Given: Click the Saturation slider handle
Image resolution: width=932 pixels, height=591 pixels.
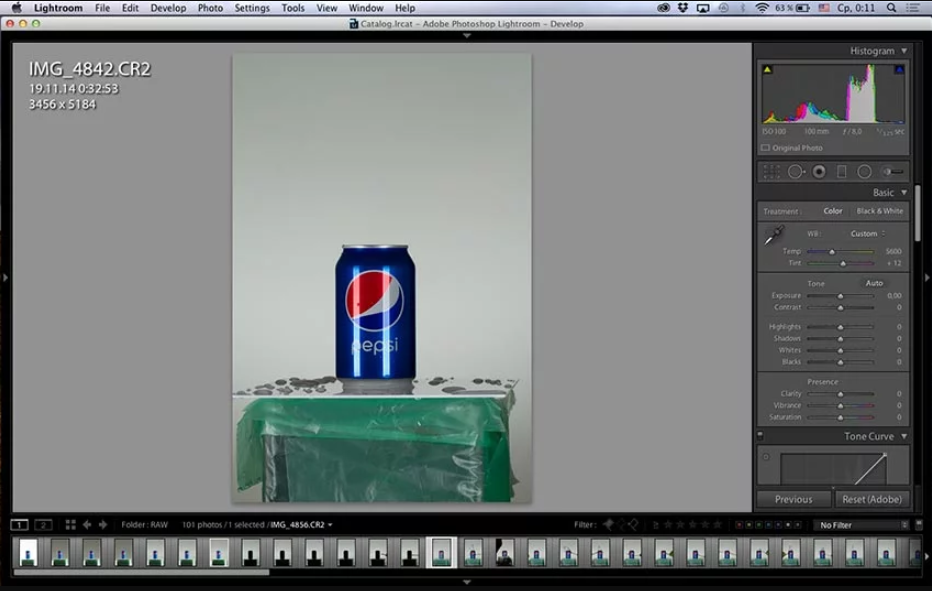Looking at the screenshot, I should click(840, 417).
